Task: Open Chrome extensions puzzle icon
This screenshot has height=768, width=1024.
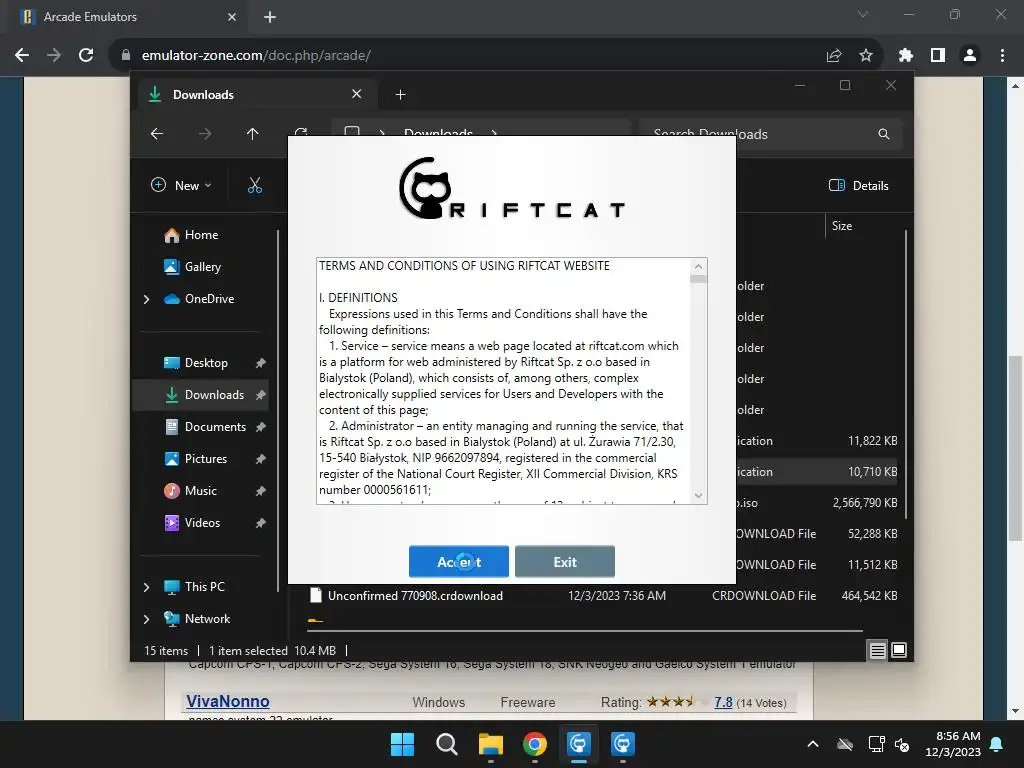Action: (906, 56)
